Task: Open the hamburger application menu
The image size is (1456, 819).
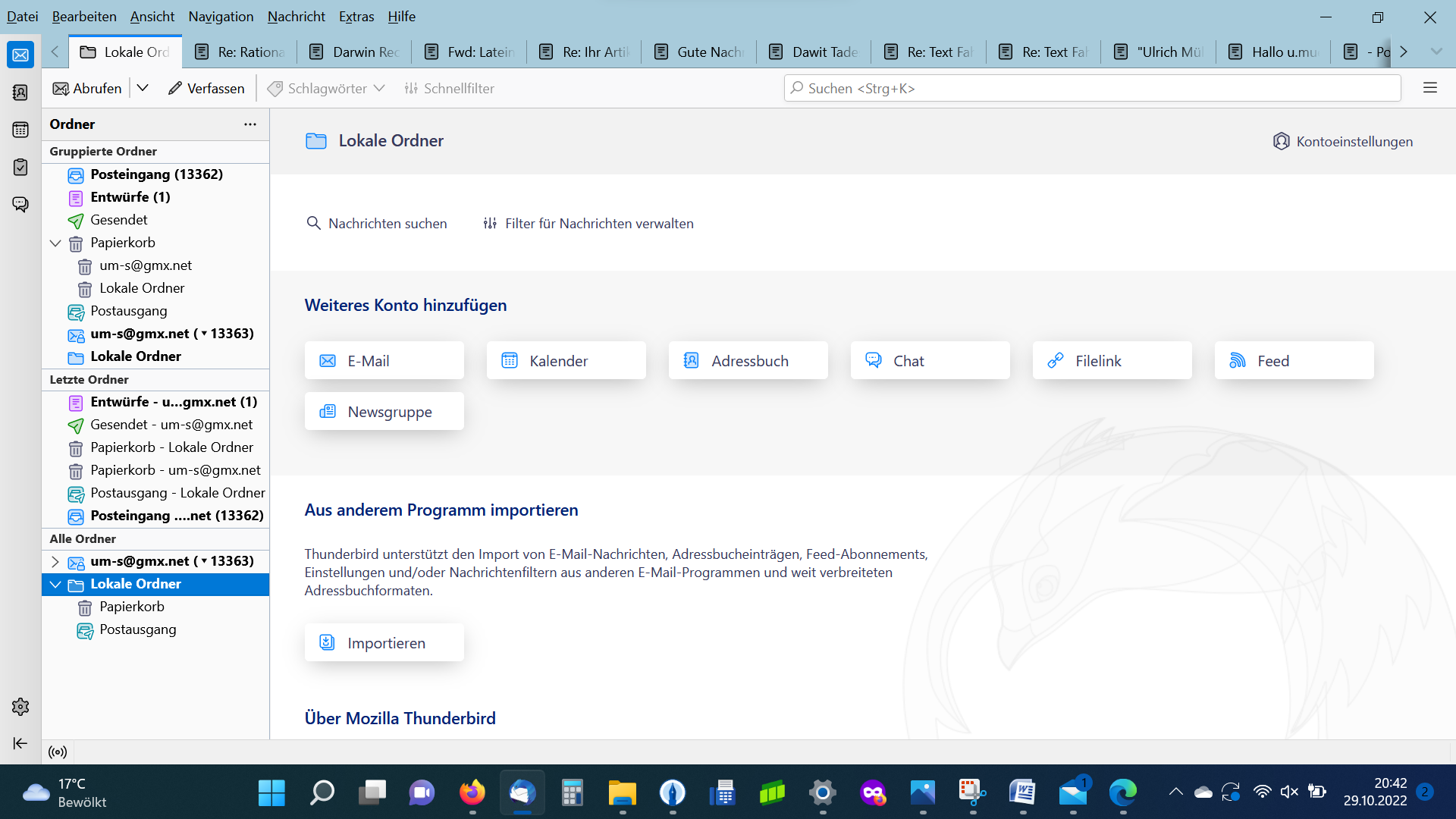Action: pos(1430,88)
